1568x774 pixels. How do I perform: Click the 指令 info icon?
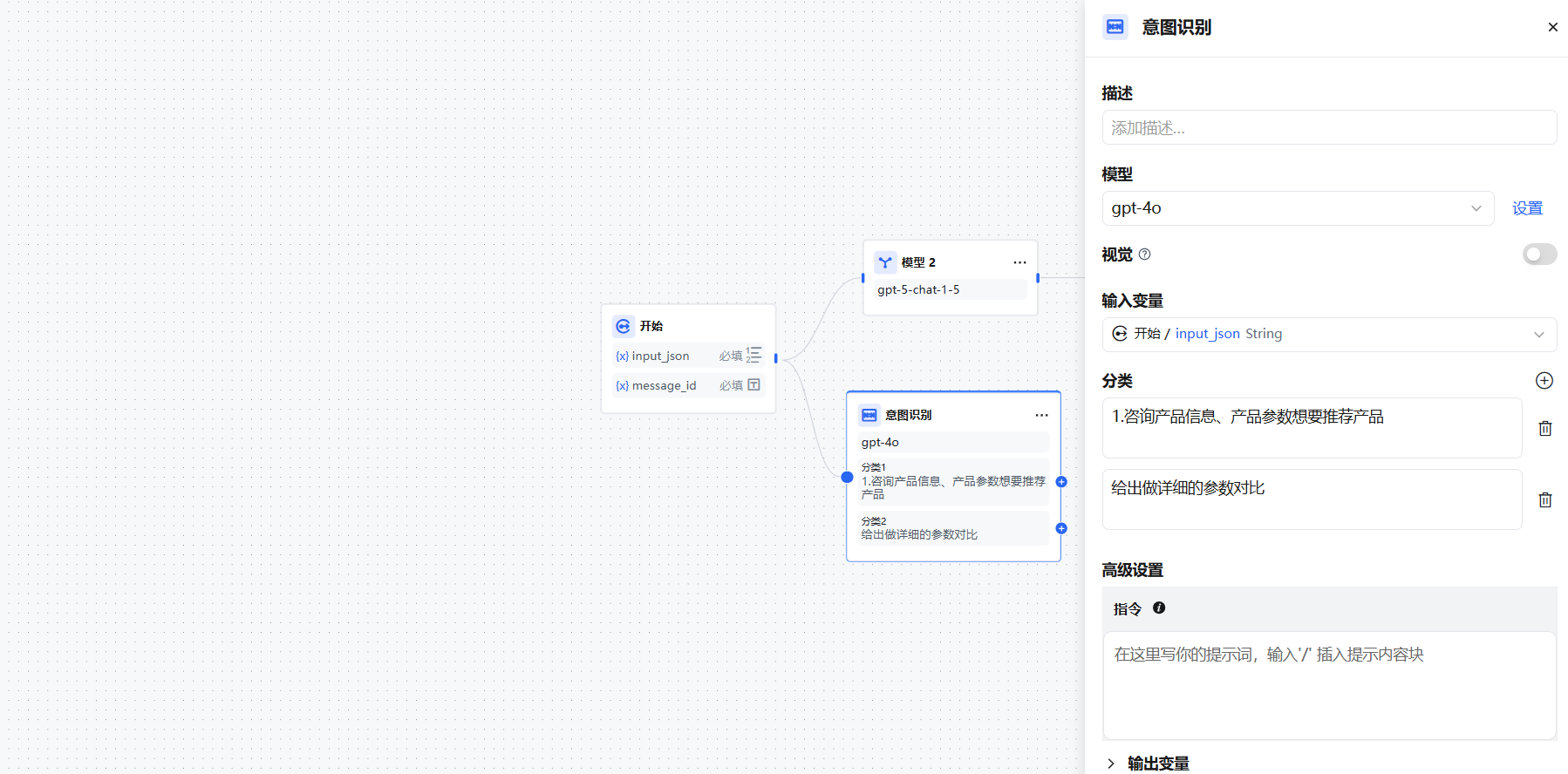tap(1158, 608)
